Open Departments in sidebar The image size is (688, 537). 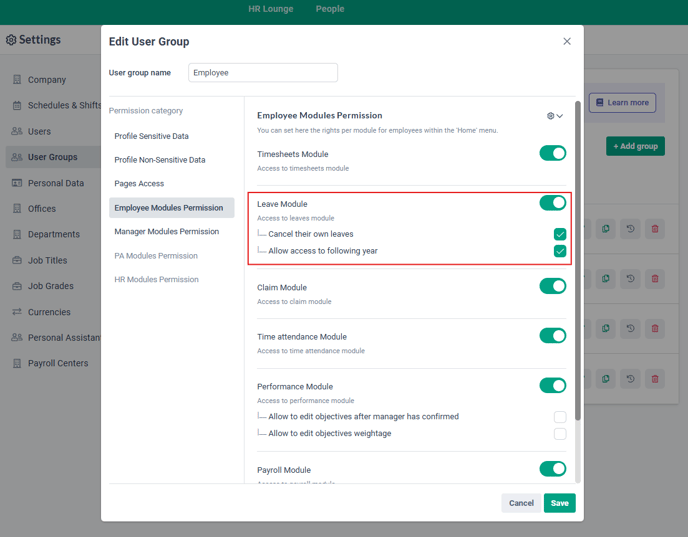pyautogui.click(x=54, y=234)
